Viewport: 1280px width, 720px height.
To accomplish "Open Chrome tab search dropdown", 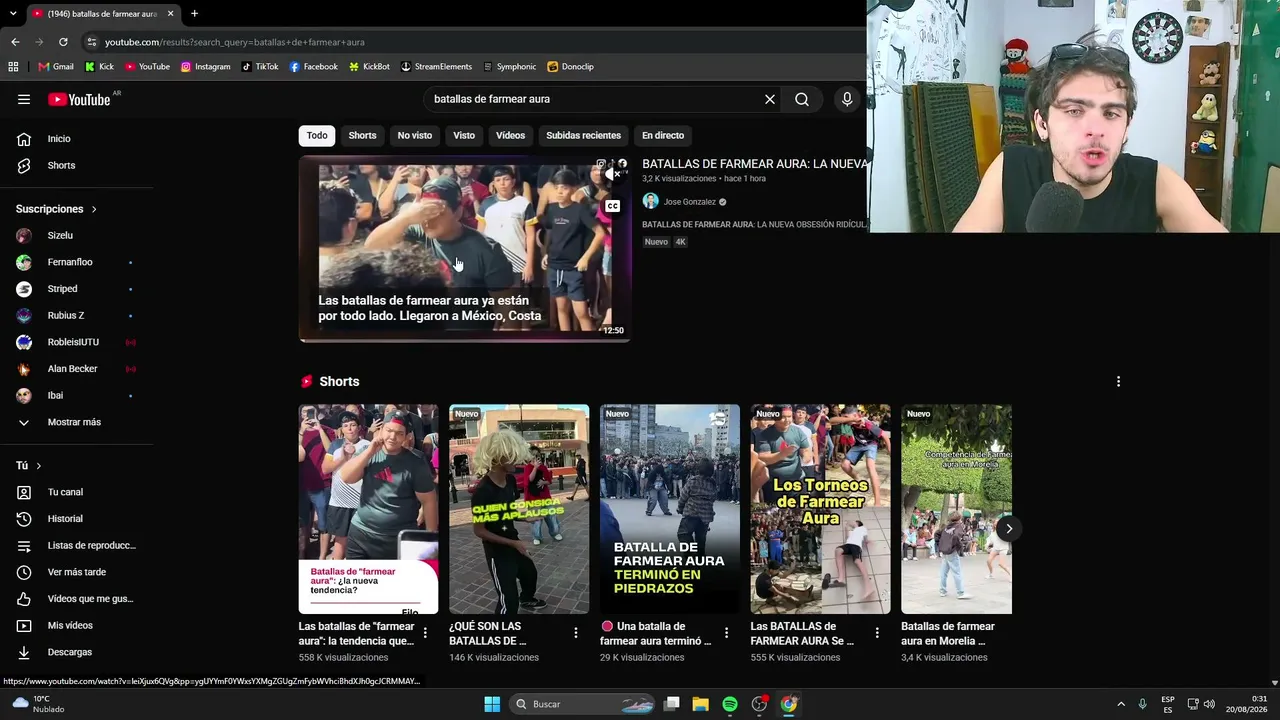I will pos(13,14).
